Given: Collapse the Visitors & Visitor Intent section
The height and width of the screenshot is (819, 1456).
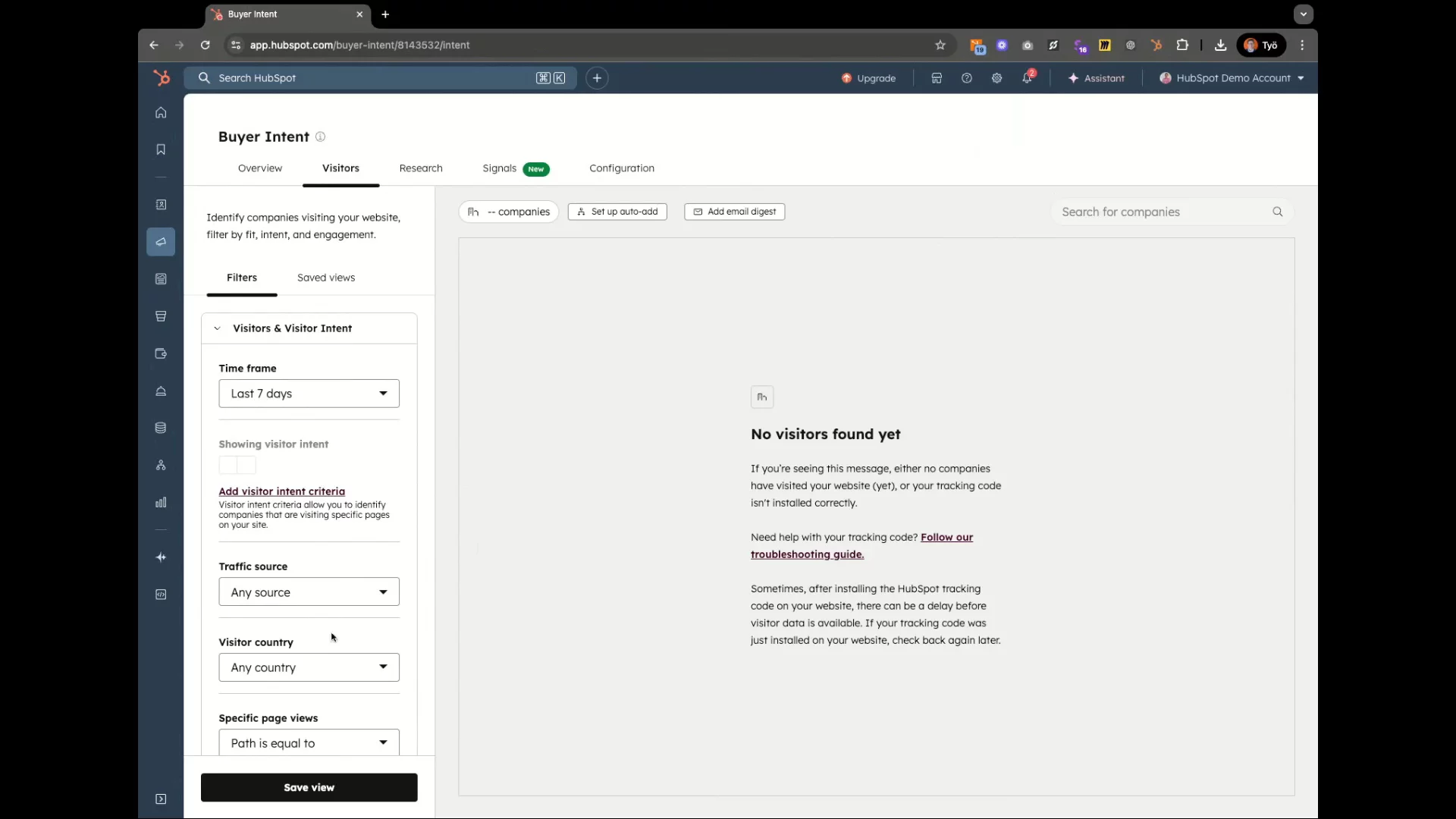Looking at the screenshot, I should point(218,328).
